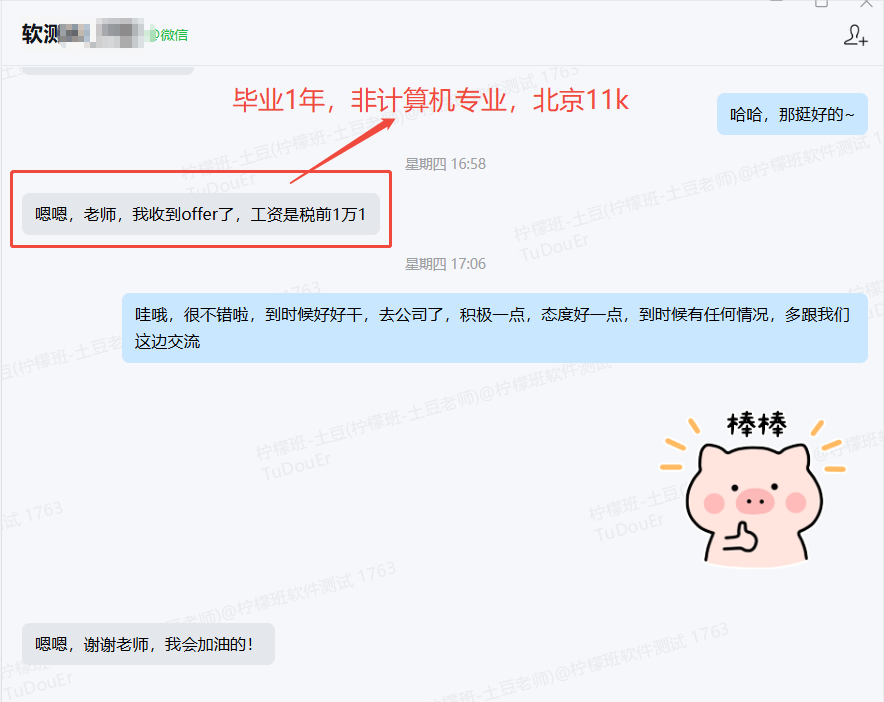Select the long blue reply starting 哇哦
Image resolution: width=884 pixels, height=702 pixels.
click(x=494, y=328)
